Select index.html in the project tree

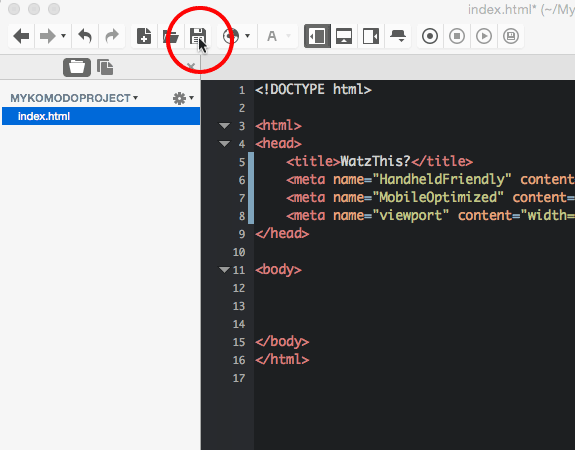[x=101, y=116]
